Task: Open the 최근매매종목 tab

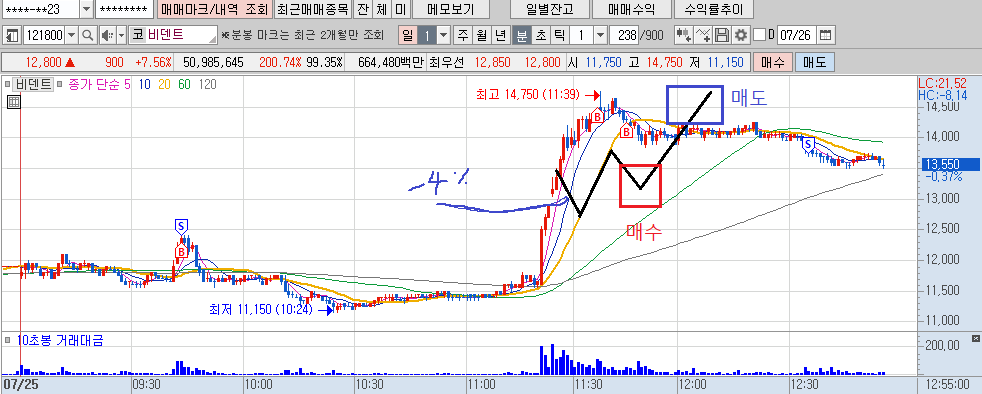Action: click(313, 9)
